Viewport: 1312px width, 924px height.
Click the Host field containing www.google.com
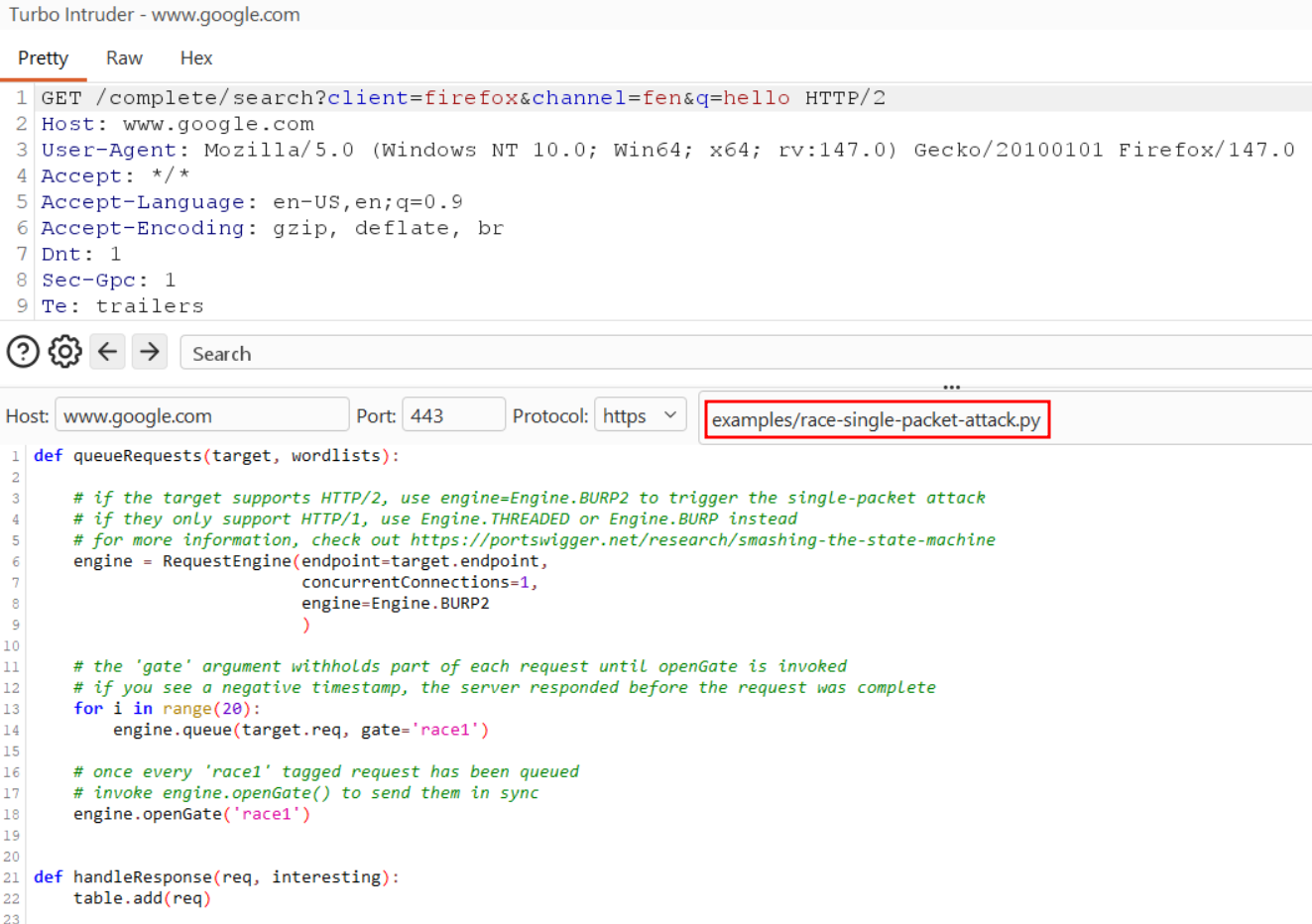pyautogui.click(x=201, y=415)
